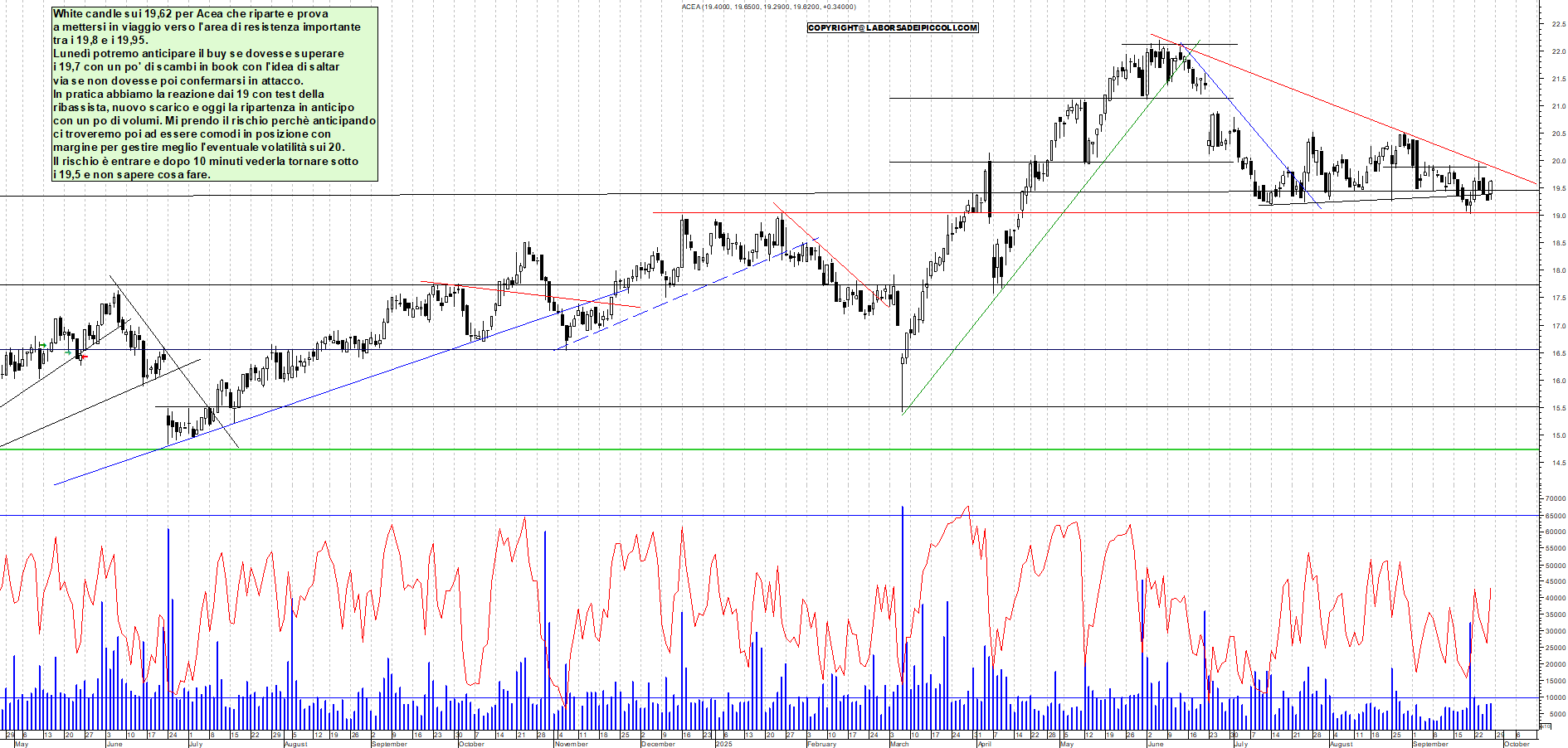Click the green horizontal support line
Viewport: 1568px width, 748px height.
[770, 449]
